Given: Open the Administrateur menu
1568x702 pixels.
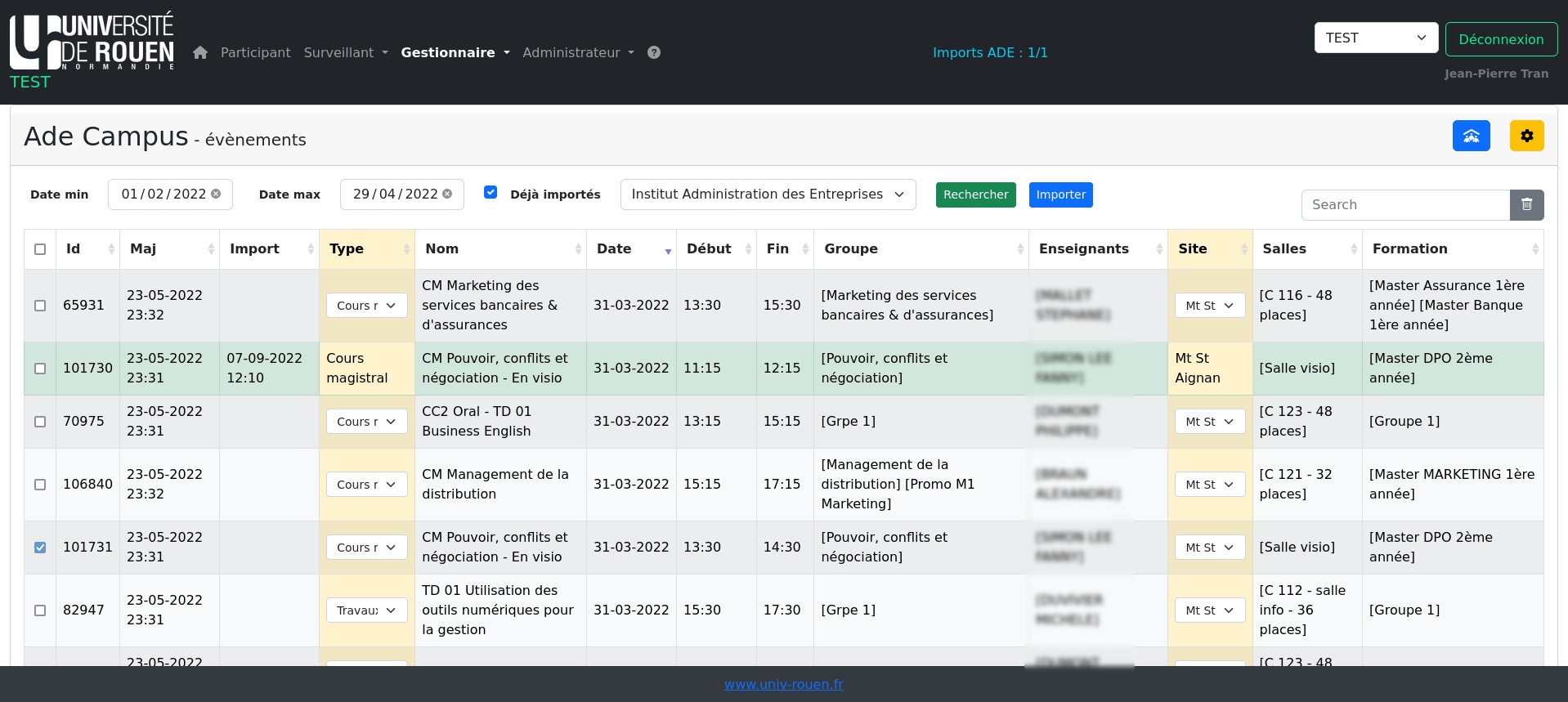Looking at the screenshot, I should click(x=578, y=52).
